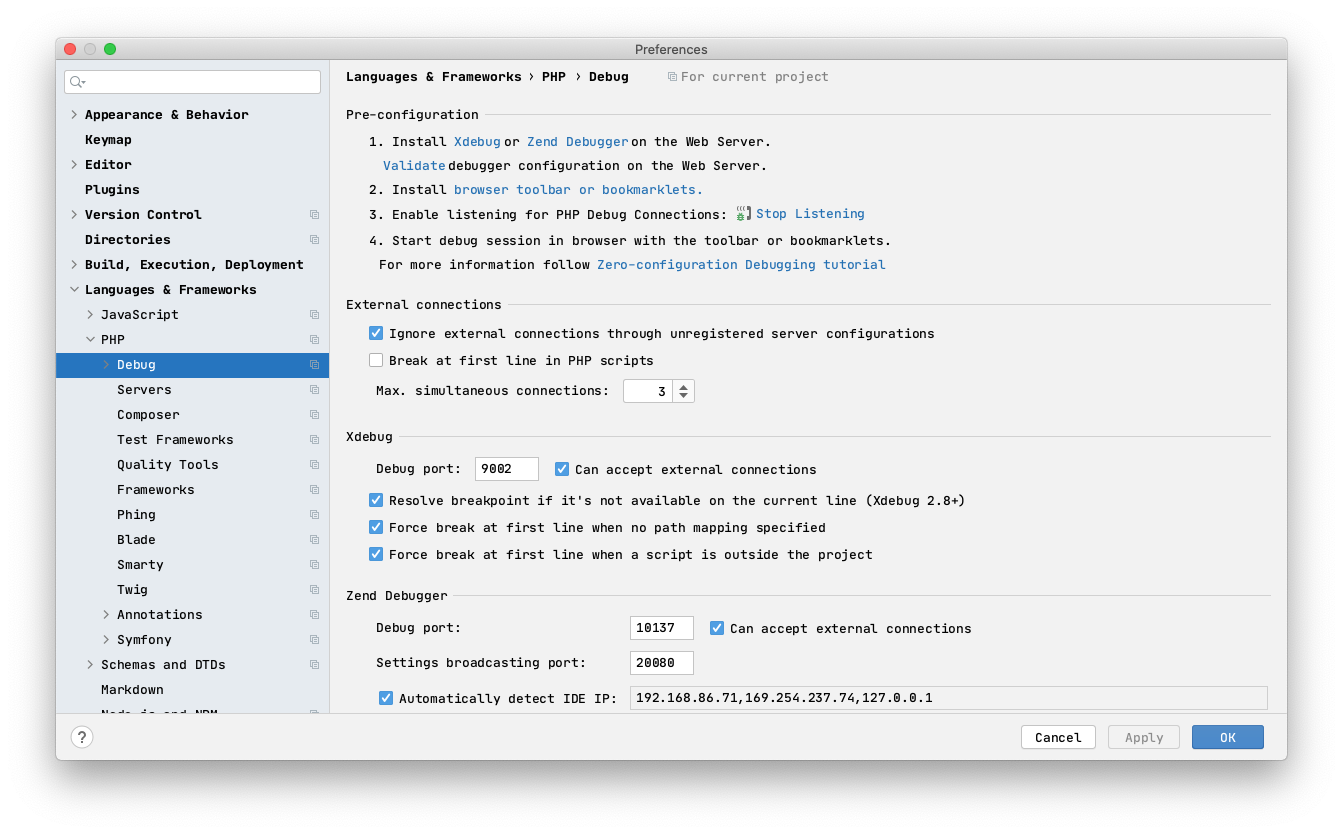Expand Version Control section
The image size is (1343, 834).
[74, 215]
